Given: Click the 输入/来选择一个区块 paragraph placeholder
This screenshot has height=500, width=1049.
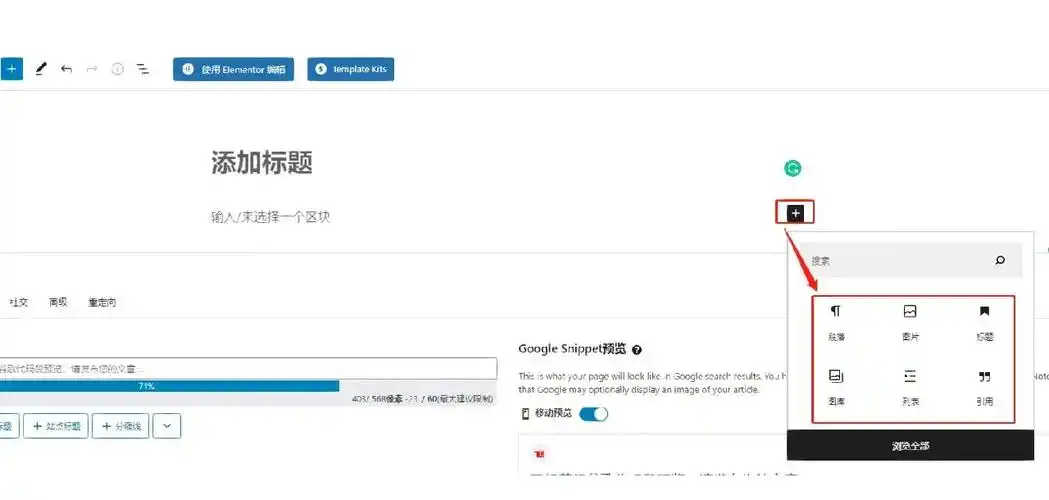Looking at the screenshot, I should 270,217.
